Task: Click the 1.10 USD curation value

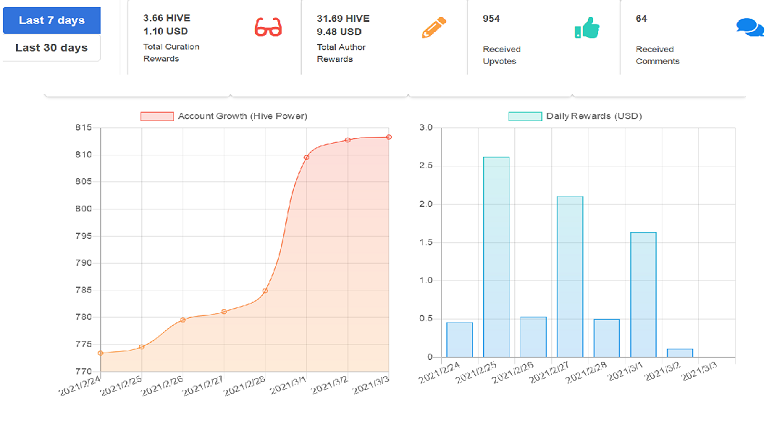Action: [x=165, y=31]
